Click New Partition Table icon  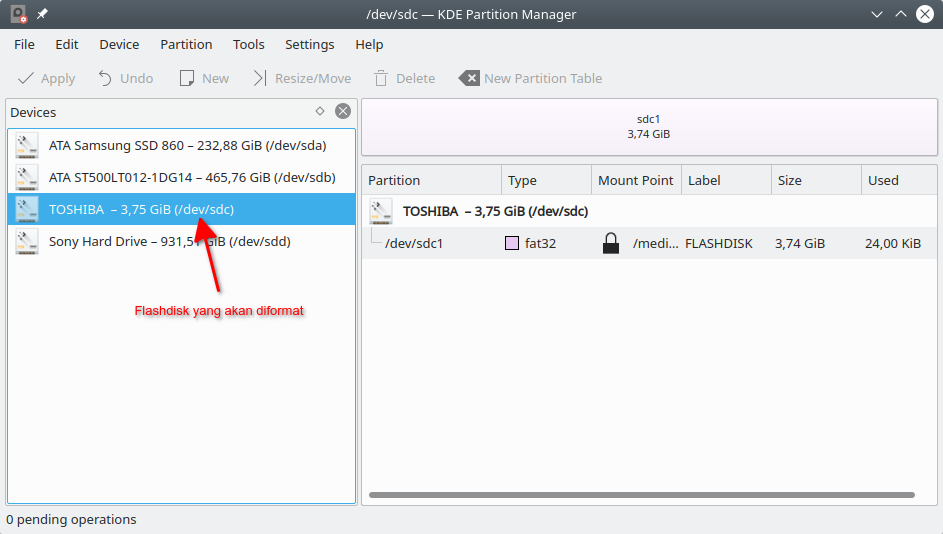(469, 78)
